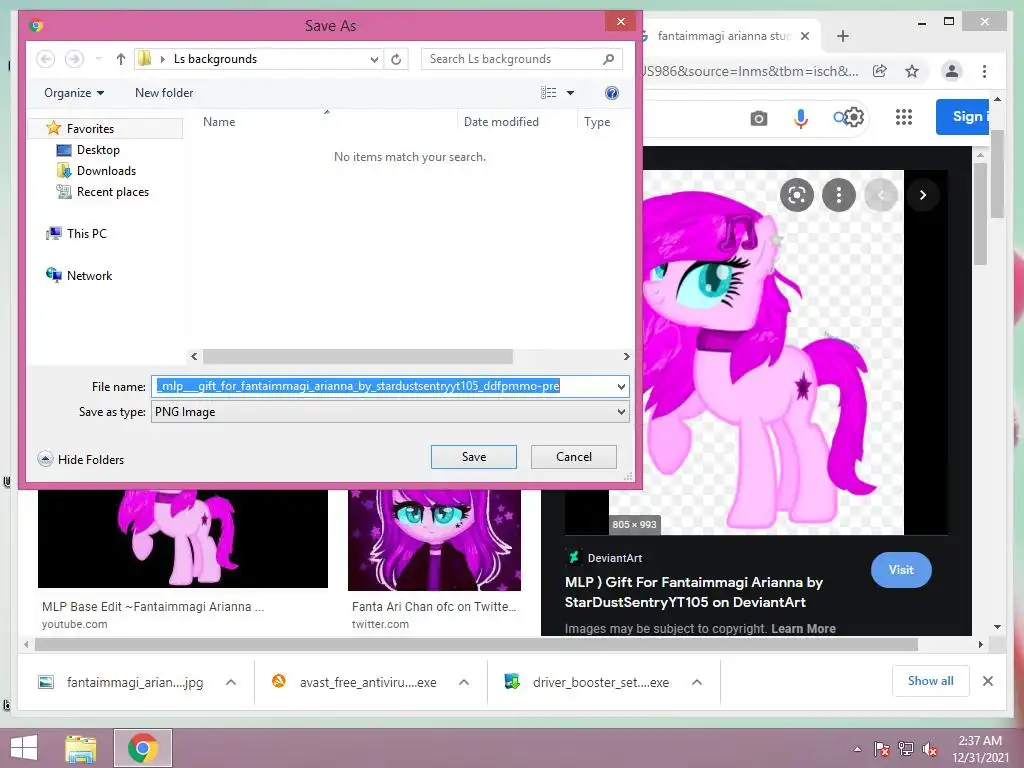Open the preview image three-dot options
The width and height of the screenshot is (1024, 768).
pyautogui.click(x=839, y=195)
